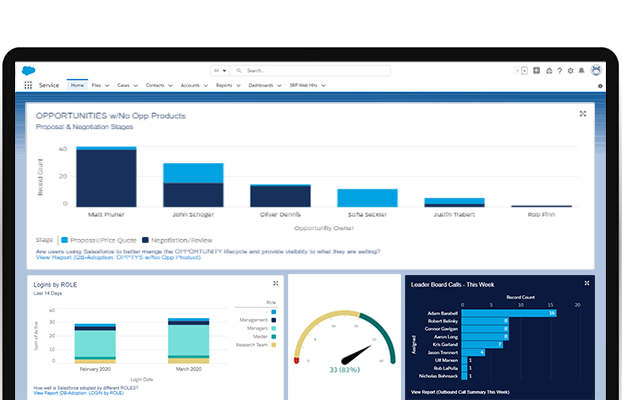Click the Managers role legend swatch
Screen dimensions: 622x400
click(x=274, y=328)
